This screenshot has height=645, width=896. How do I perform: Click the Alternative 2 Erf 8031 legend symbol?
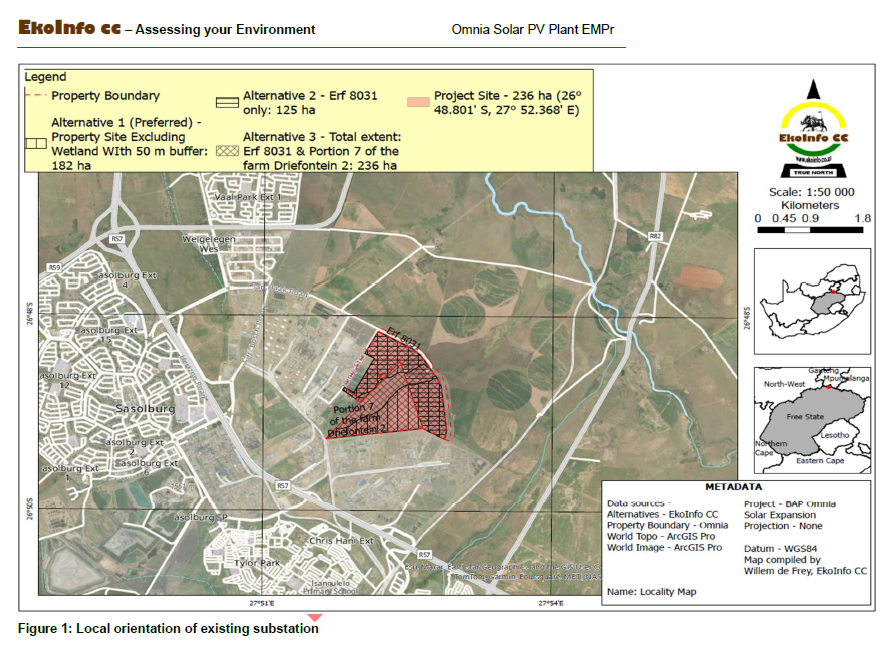pyautogui.click(x=227, y=102)
